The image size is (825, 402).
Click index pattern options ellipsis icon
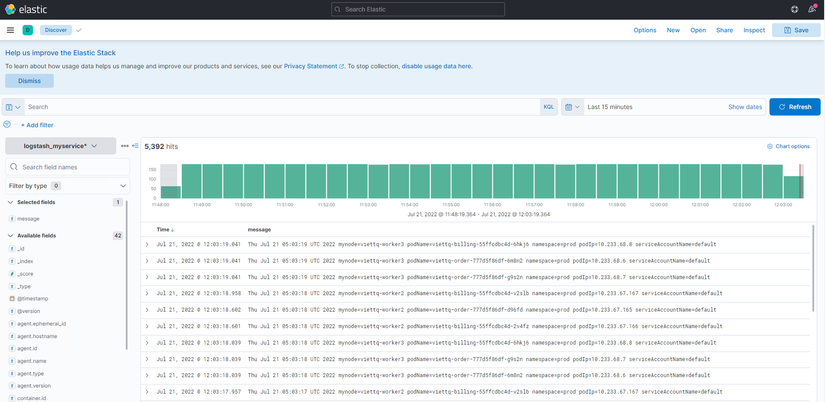pos(125,146)
